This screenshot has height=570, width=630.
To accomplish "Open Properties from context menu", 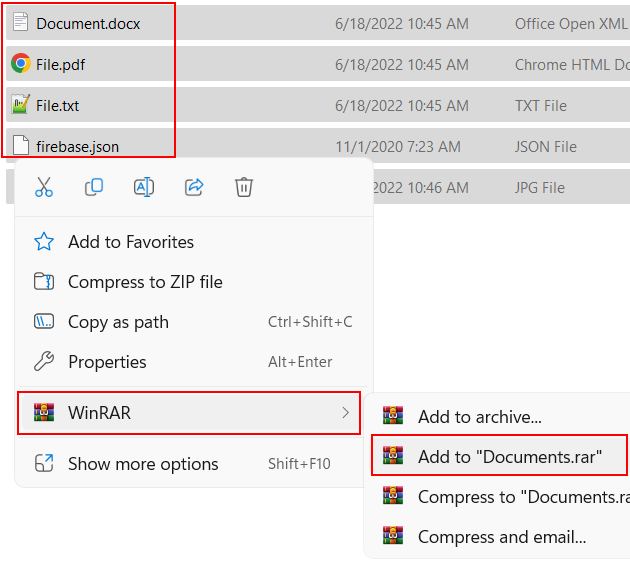I will coord(107,362).
